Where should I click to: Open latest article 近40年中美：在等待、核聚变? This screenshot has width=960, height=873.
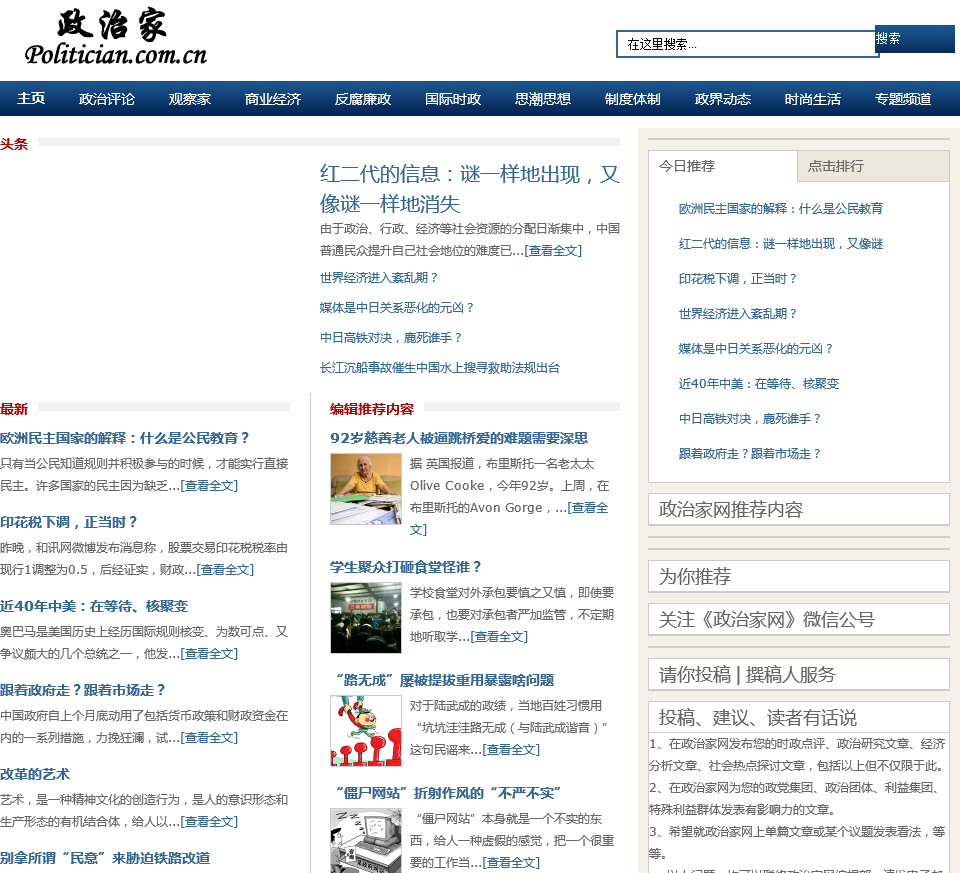tap(94, 606)
